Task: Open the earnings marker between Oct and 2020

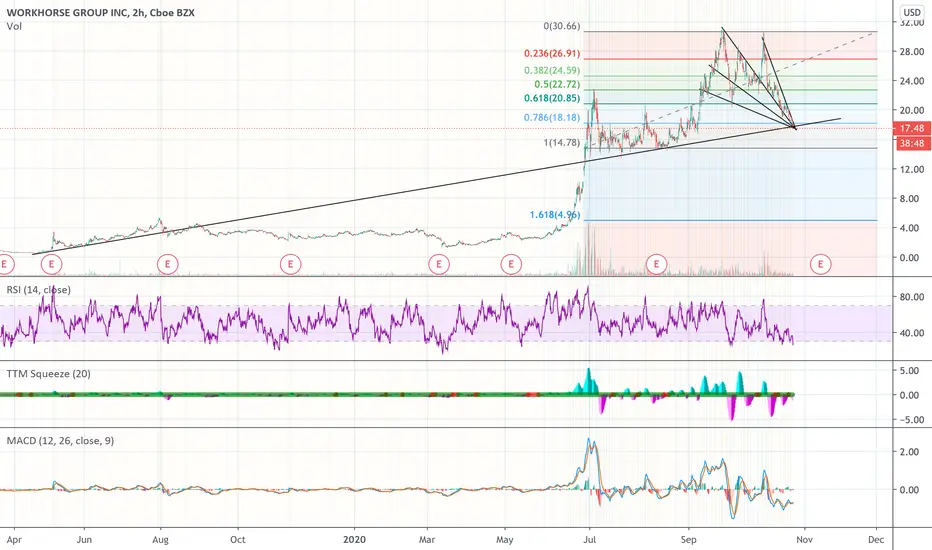Action: tap(291, 263)
